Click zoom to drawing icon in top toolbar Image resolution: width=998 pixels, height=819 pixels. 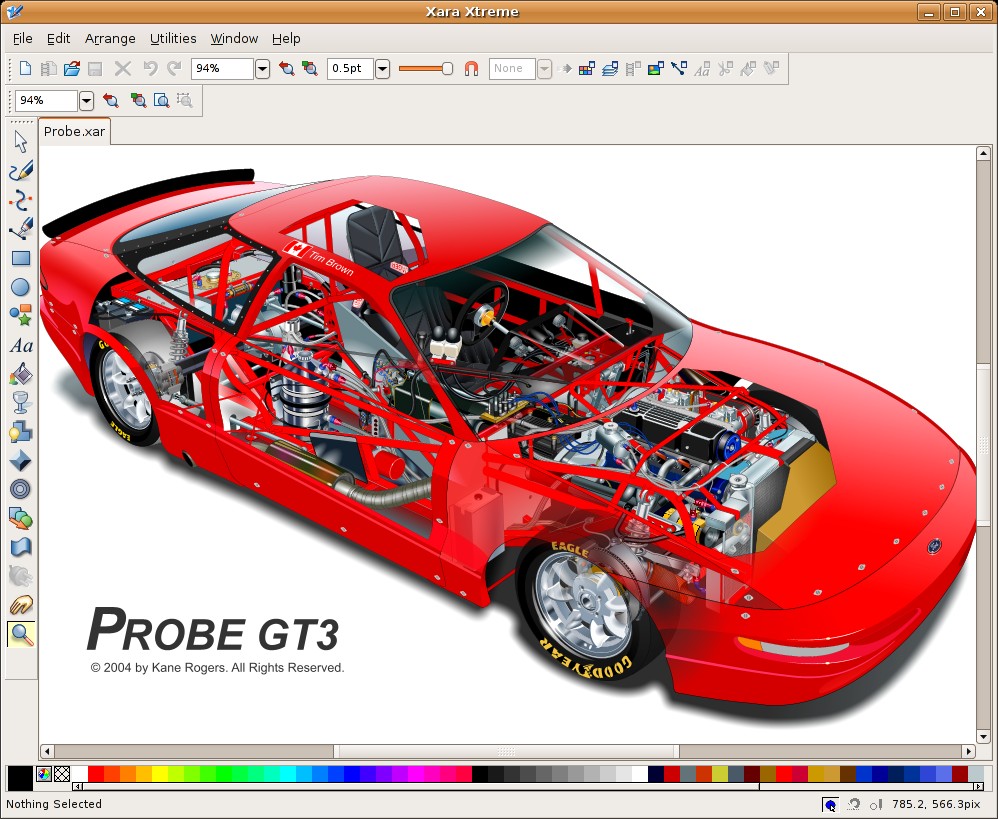[x=310, y=68]
